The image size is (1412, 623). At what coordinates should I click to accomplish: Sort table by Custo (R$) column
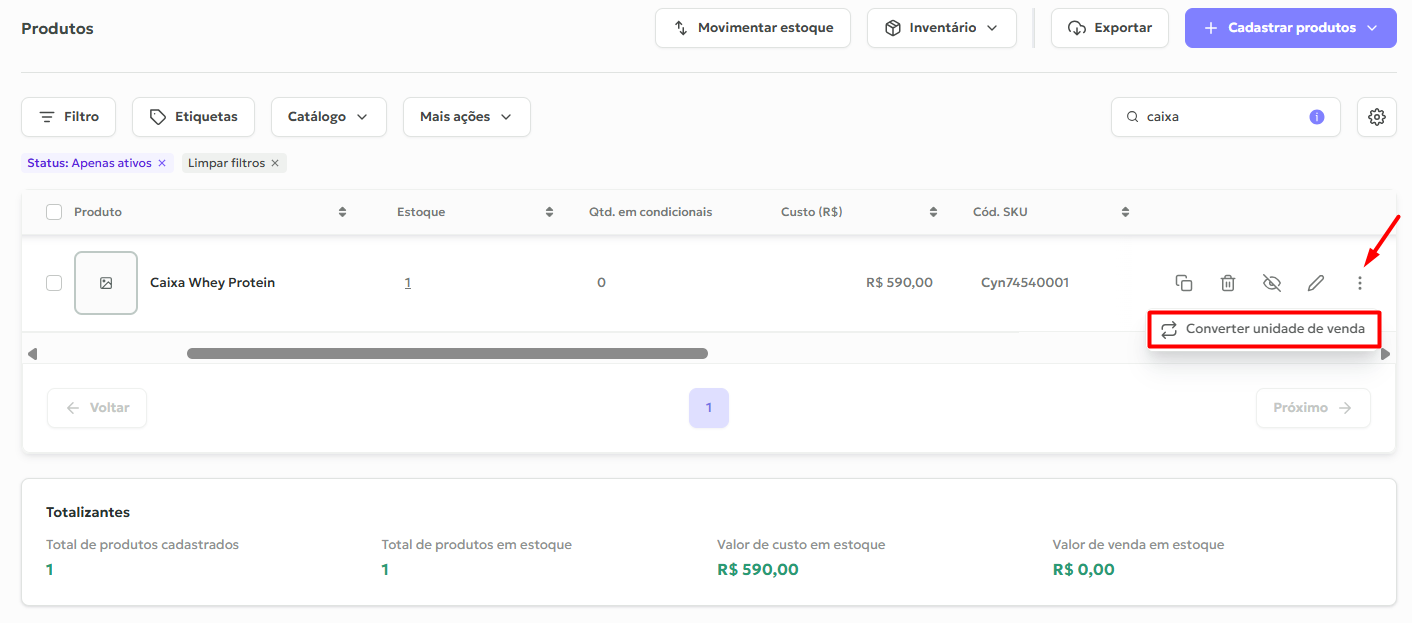tap(933, 212)
